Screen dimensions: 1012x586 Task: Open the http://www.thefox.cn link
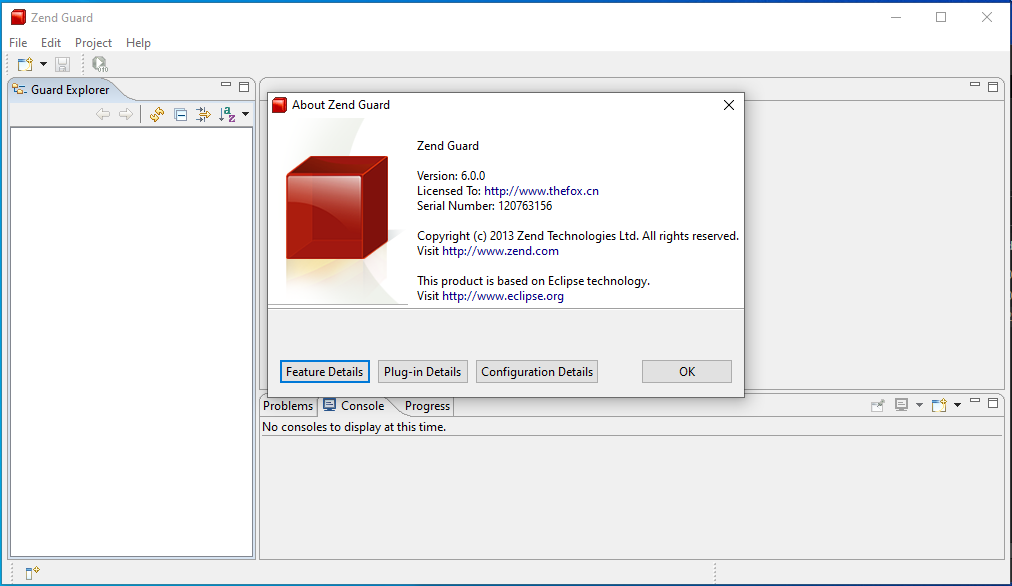pos(541,191)
